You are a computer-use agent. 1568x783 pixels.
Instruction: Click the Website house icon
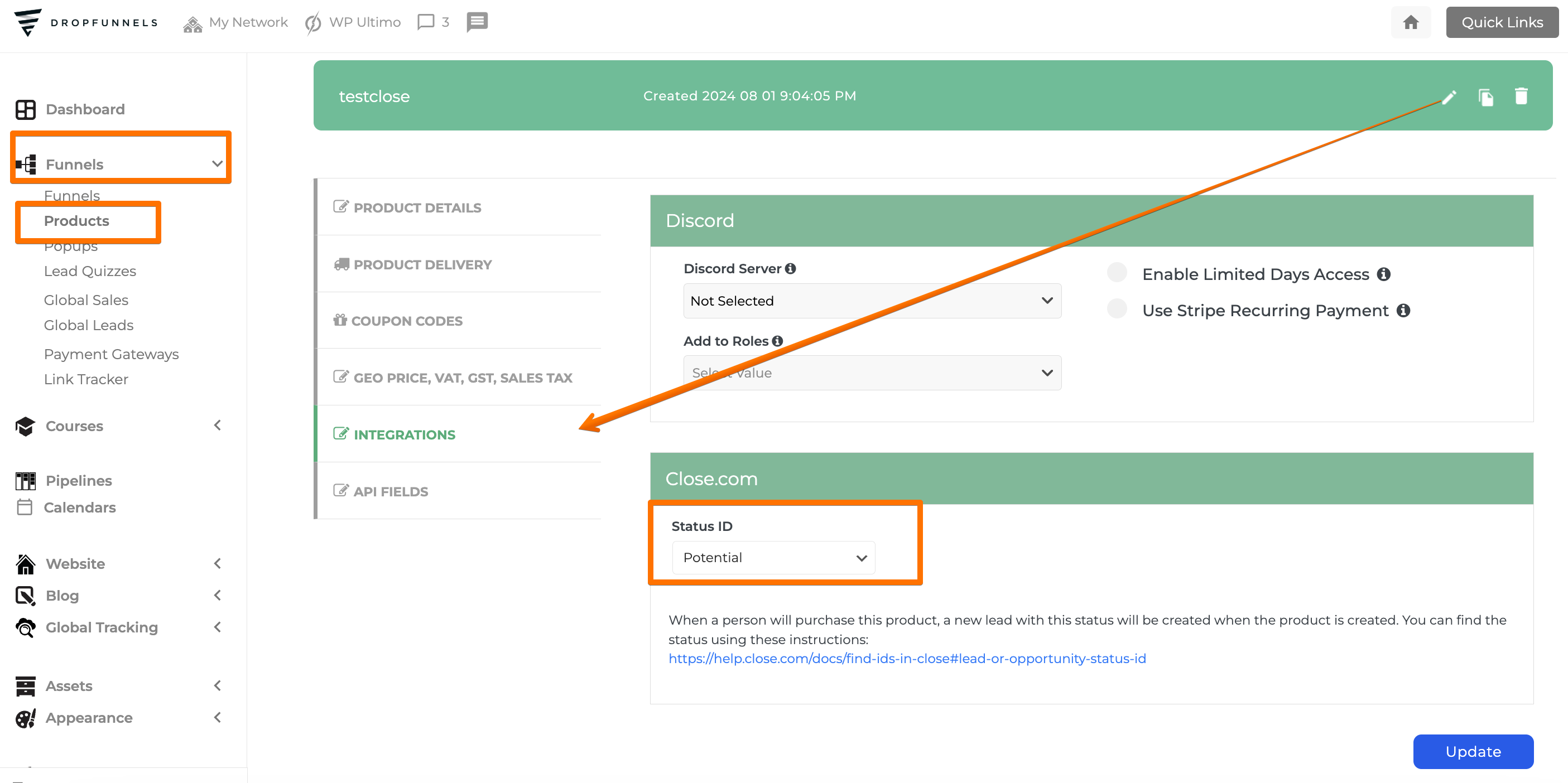coord(25,564)
